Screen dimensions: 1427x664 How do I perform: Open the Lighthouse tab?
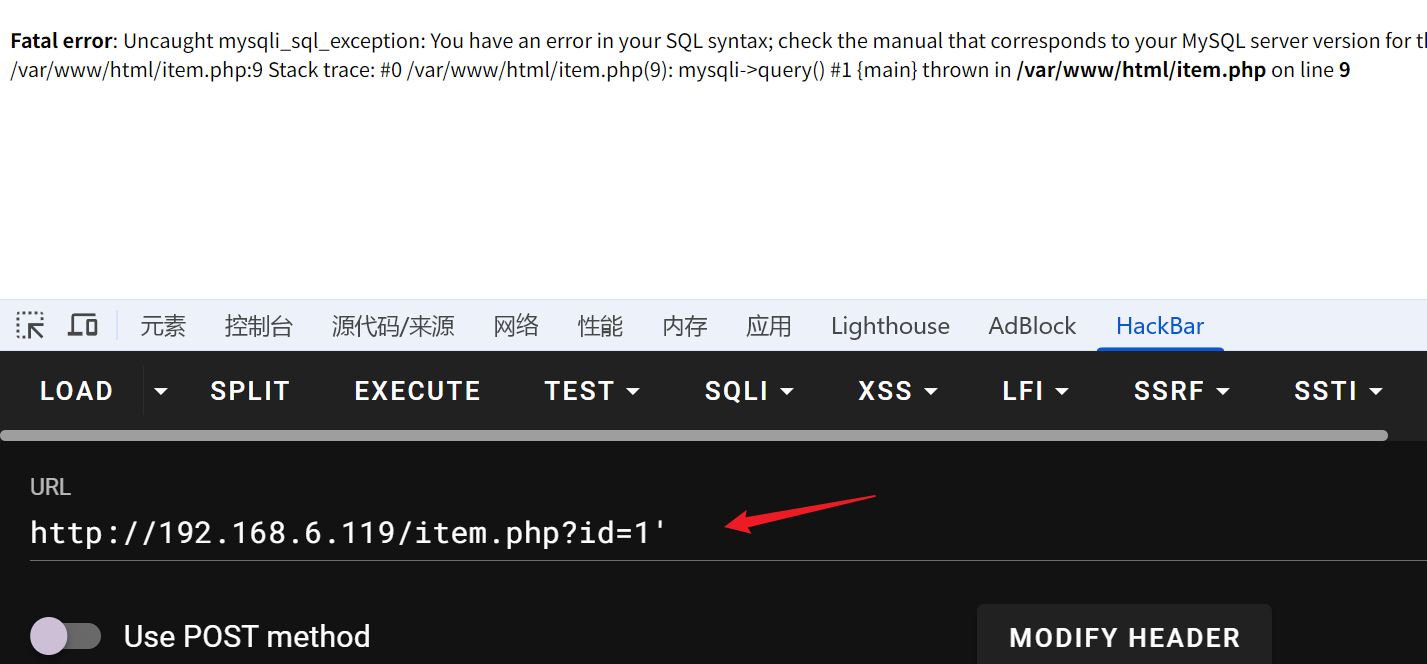click(890, 326)
